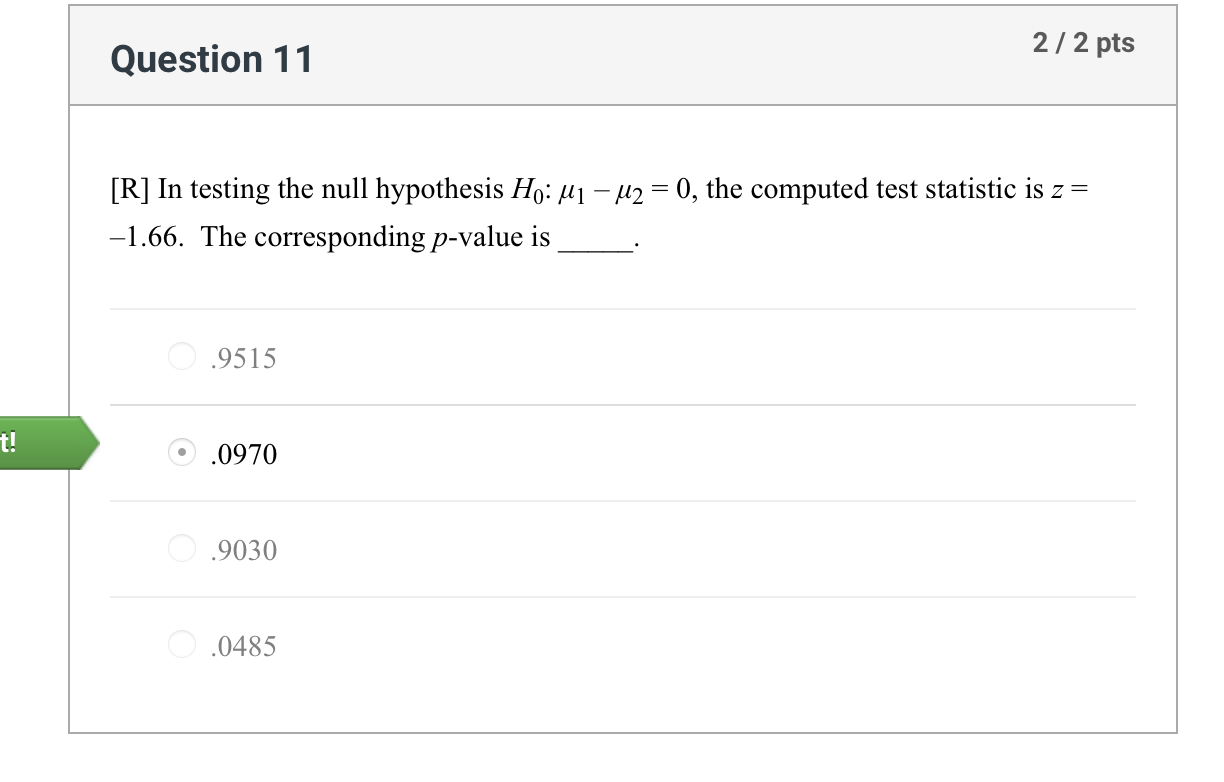Image resolution: width=1224 pixels, height=782 pixels.
Task: Click the .9030 answer label text
Action: click(x=243, y=549)
